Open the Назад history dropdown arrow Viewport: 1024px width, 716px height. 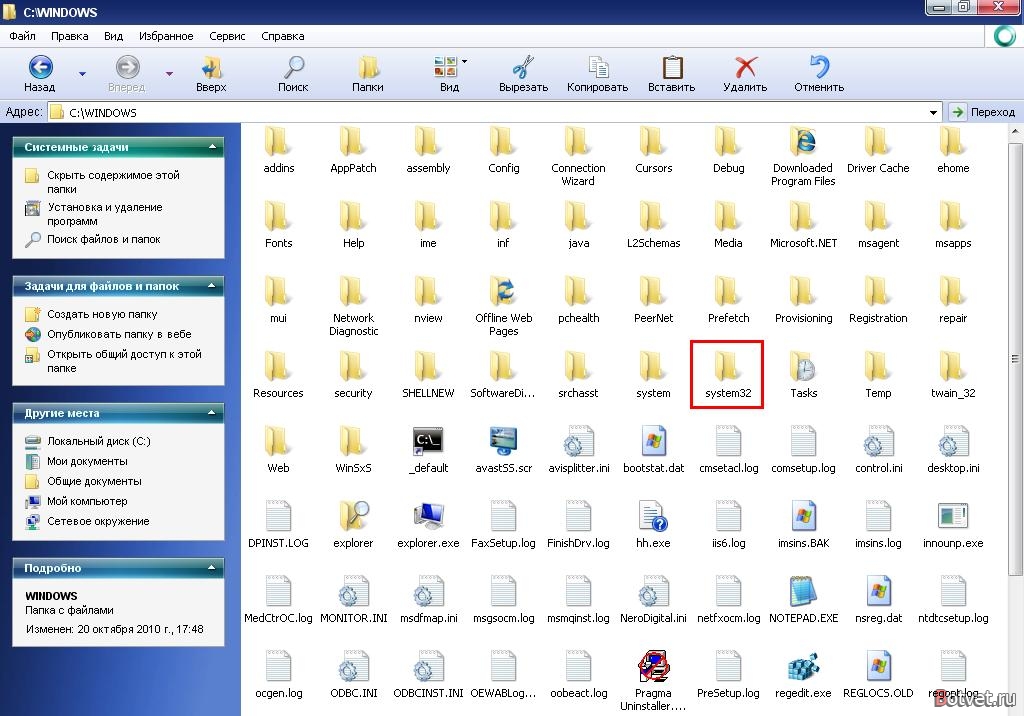pos(82,74)
